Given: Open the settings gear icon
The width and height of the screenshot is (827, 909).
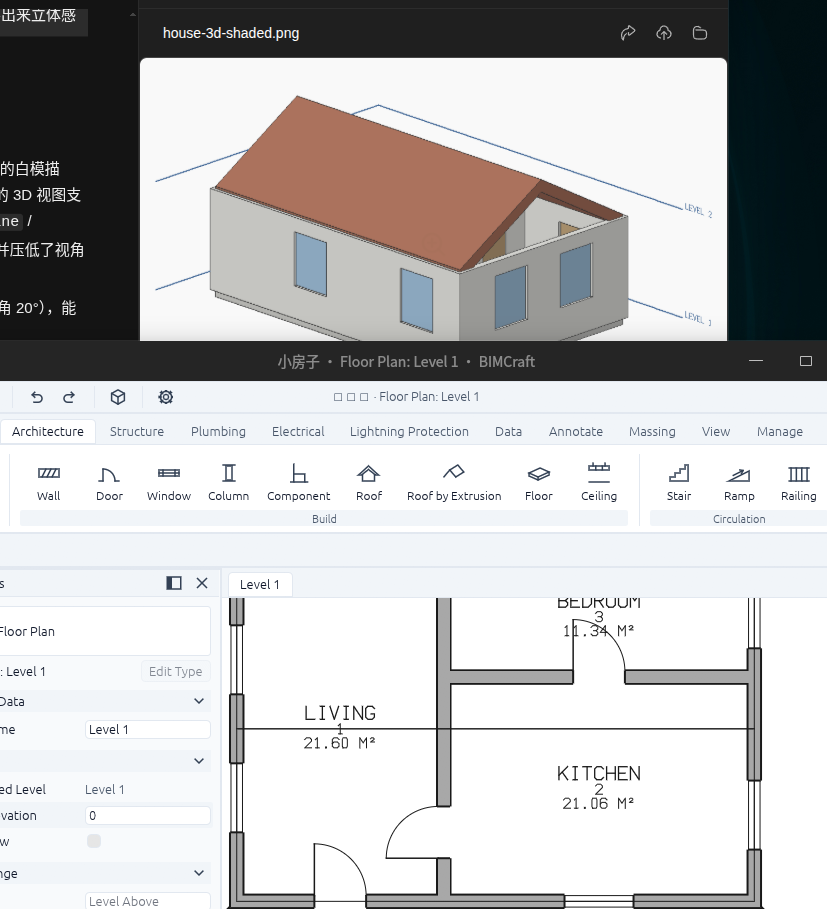Looking at the screenshot, I should pos(166,397).
